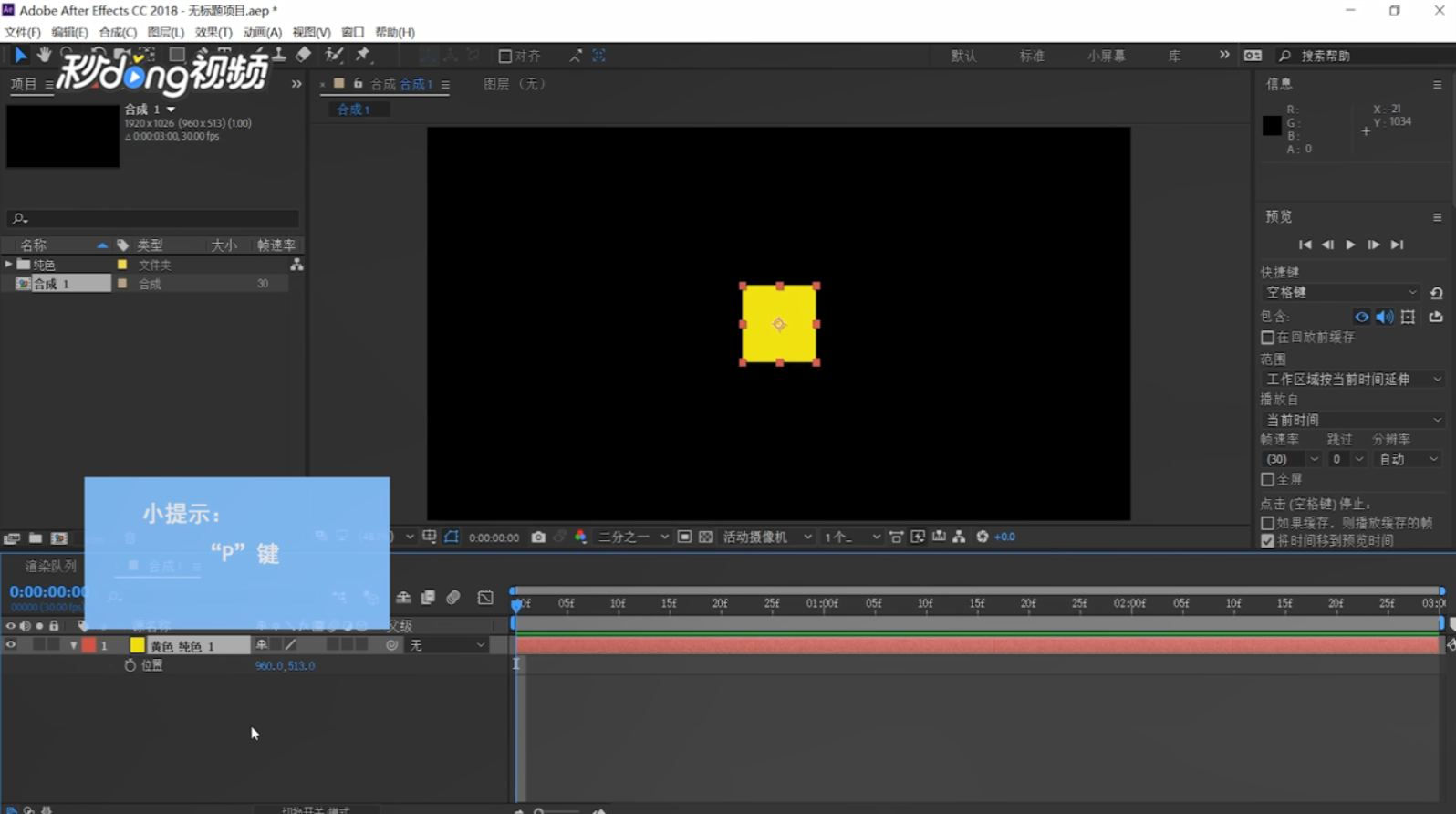Open grid and guide options icon
Image resolution: width=1456 pixels, height=814 pixels.
[x=430, y=537]
